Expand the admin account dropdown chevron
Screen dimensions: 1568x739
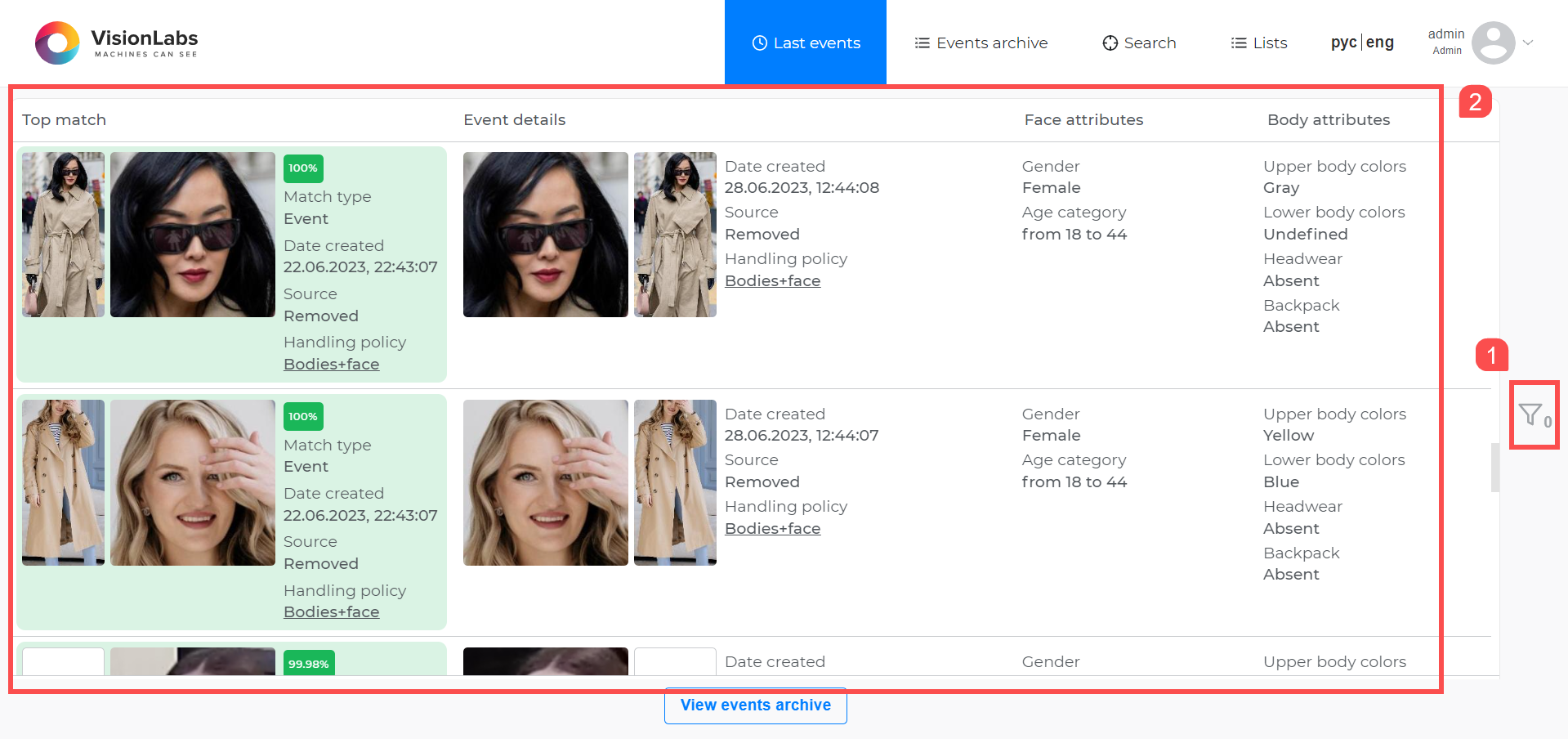pyautogui.click(x=1528, y=43)
